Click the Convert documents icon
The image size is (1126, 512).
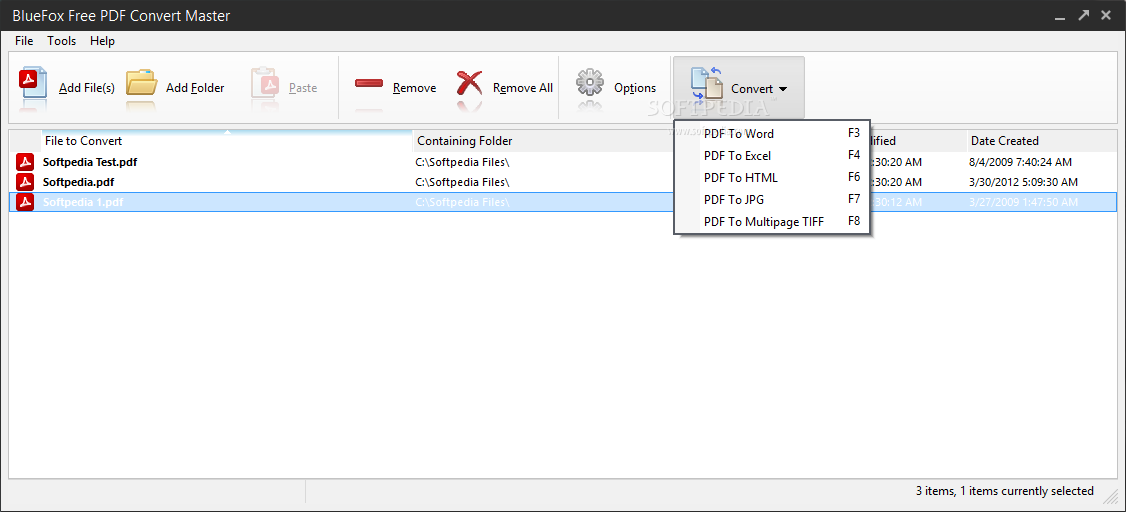tap(706, 83)
